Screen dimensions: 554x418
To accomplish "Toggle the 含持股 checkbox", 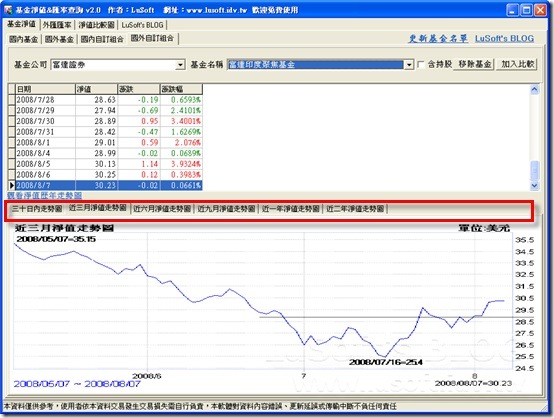I will click(421, 65).
